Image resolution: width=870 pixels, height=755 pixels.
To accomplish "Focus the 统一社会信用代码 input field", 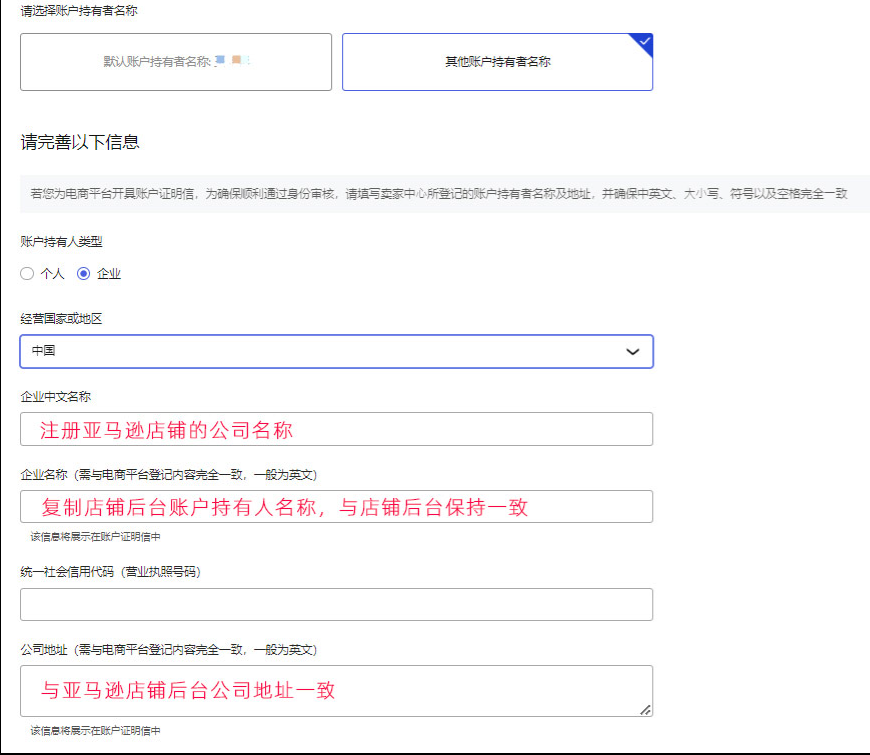I will [336, 604].
